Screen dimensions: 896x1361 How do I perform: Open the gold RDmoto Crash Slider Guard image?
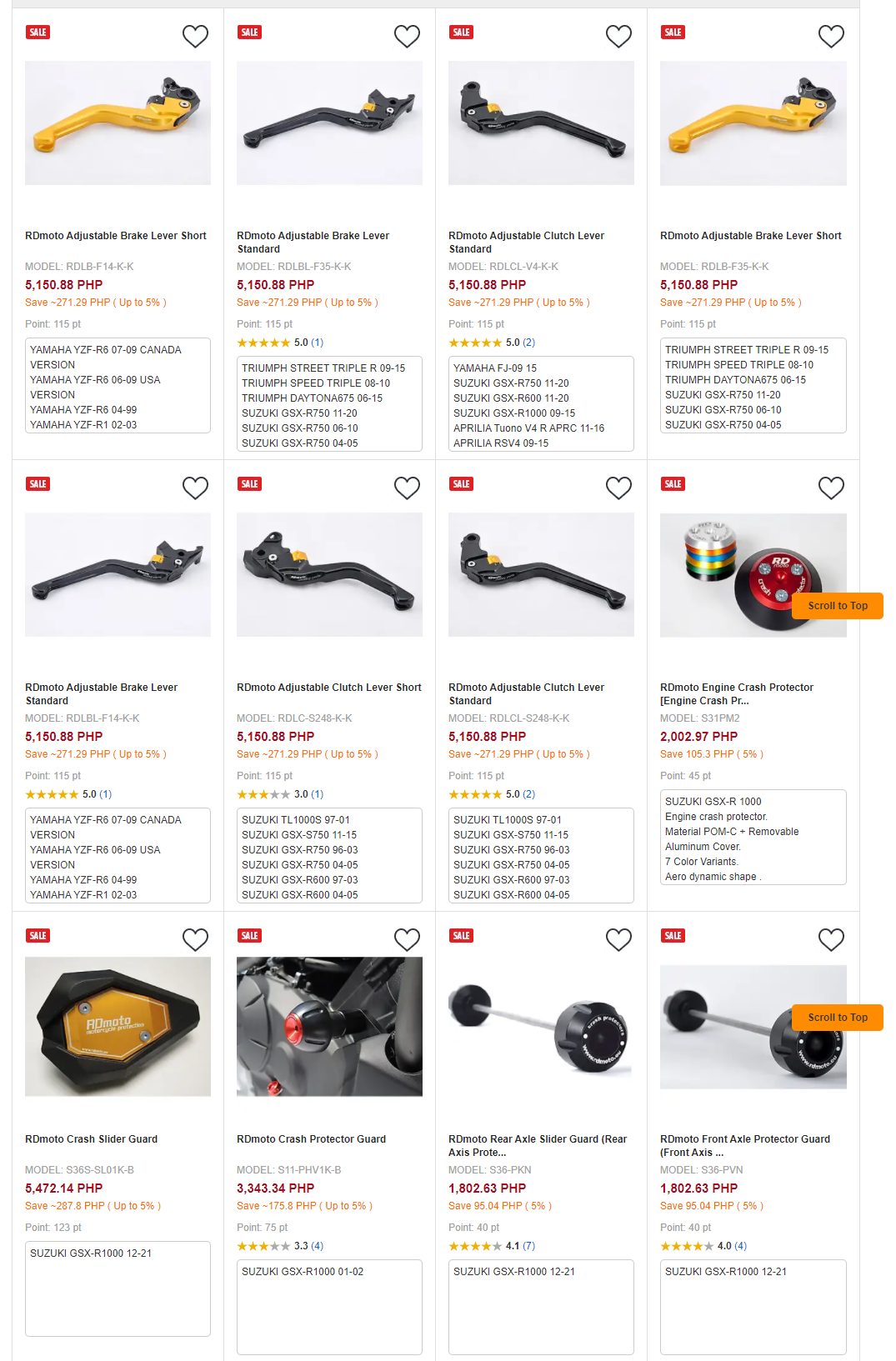pyautogui.click(x=118, y=1027)
